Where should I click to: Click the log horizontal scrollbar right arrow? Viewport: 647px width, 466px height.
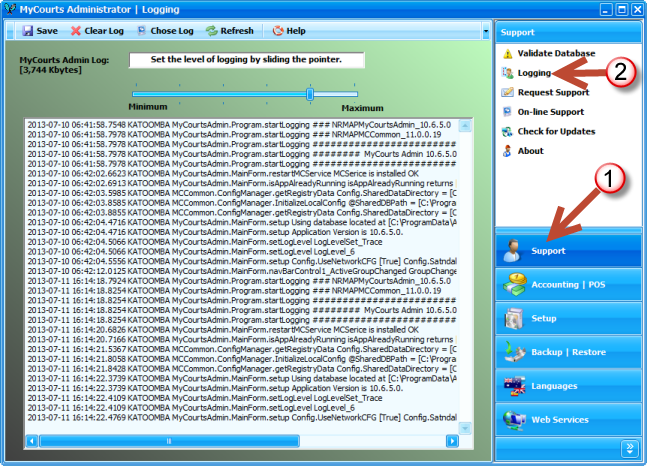click(x=453, y=440)
